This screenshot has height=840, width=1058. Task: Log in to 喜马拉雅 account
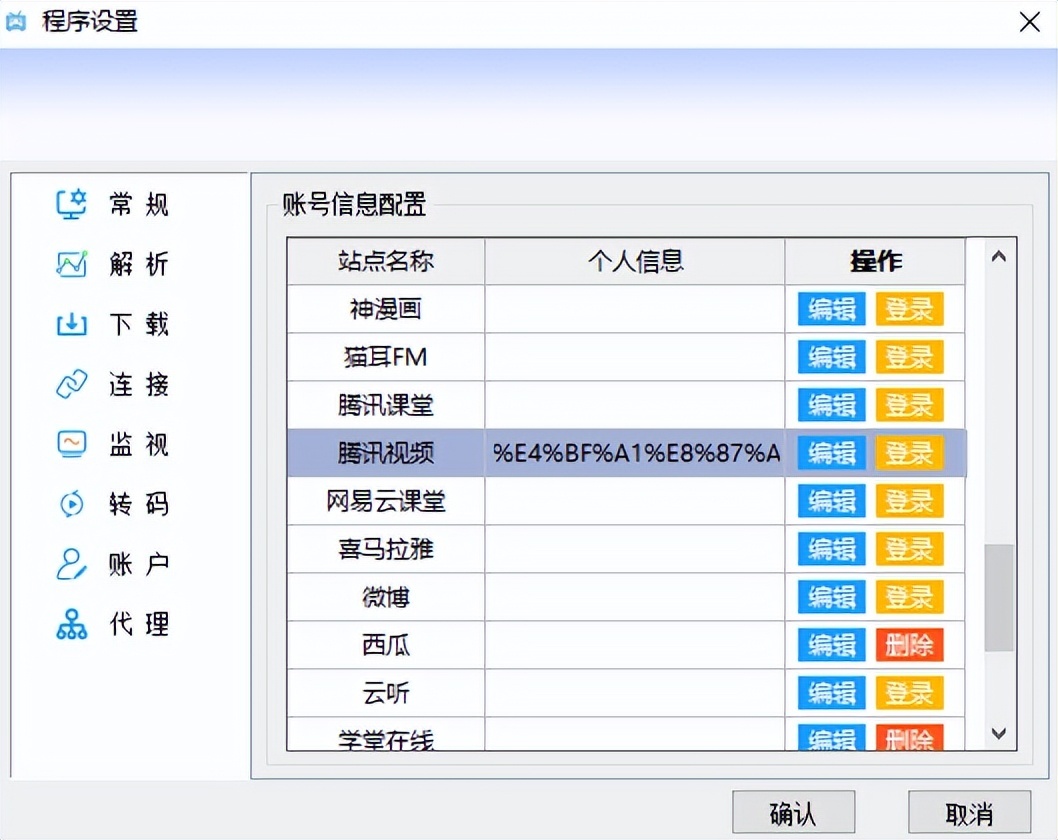tap(909, 549)
